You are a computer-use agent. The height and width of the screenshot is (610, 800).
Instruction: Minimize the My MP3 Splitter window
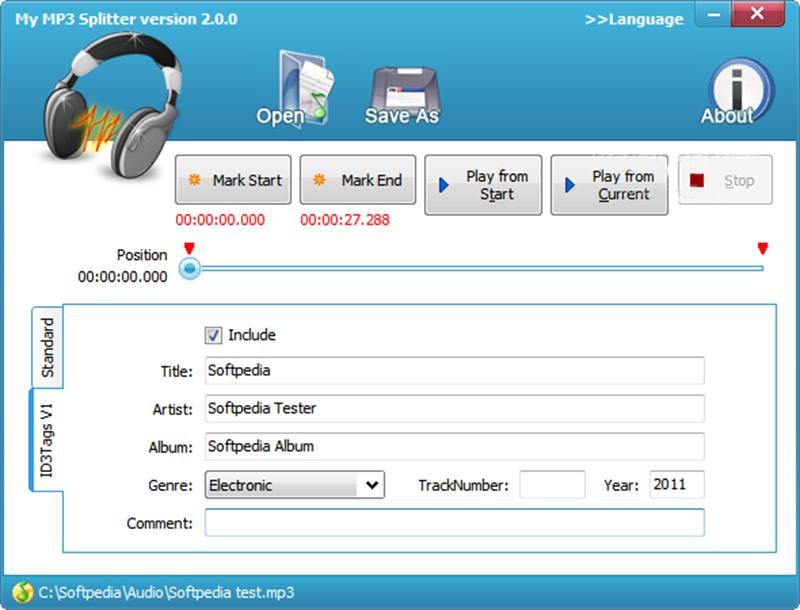714,14
